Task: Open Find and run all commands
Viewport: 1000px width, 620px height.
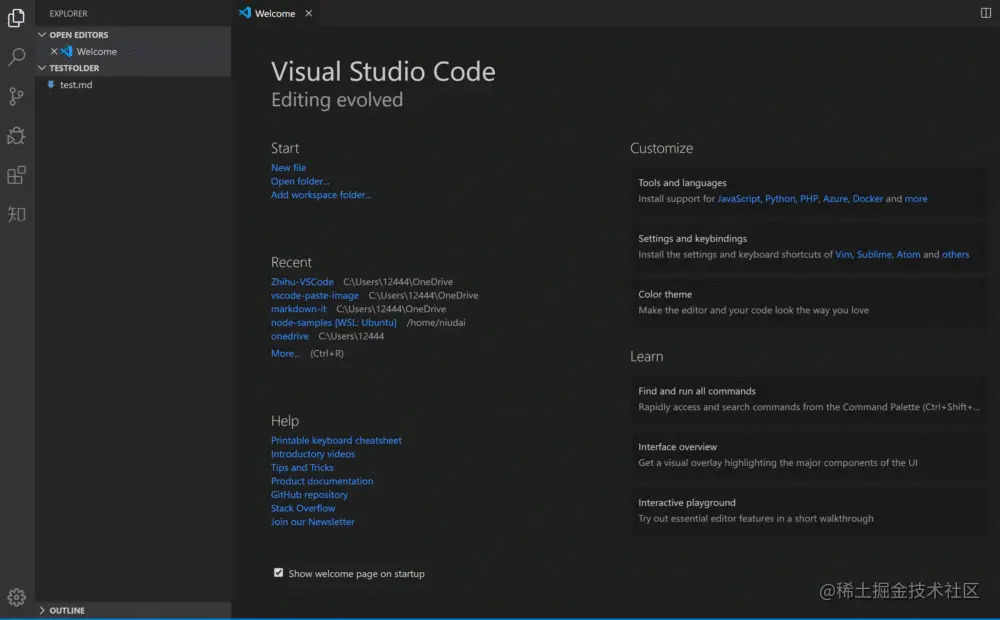Action: (x=808, y=399)
